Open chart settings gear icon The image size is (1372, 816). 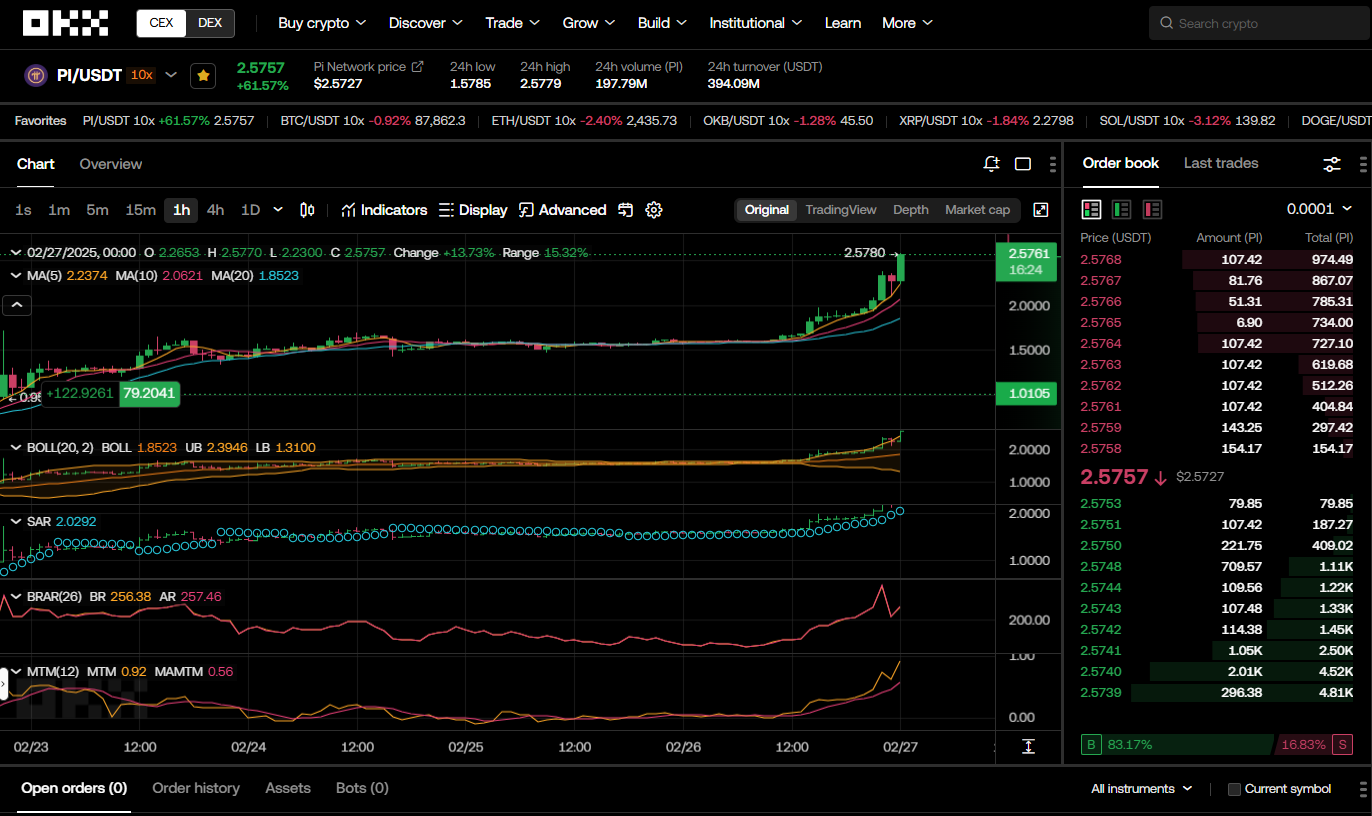(x=654, y=210)
